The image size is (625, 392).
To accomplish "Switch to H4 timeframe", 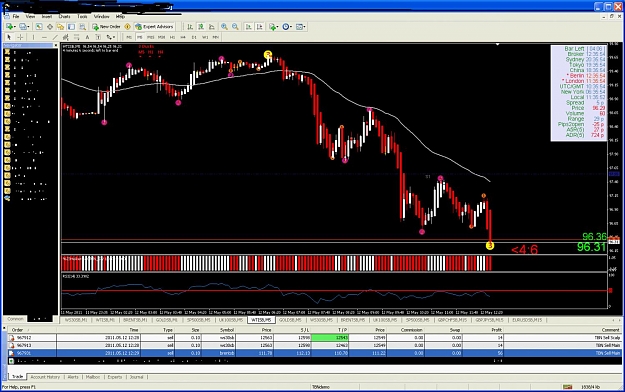I will coord(183,37).
